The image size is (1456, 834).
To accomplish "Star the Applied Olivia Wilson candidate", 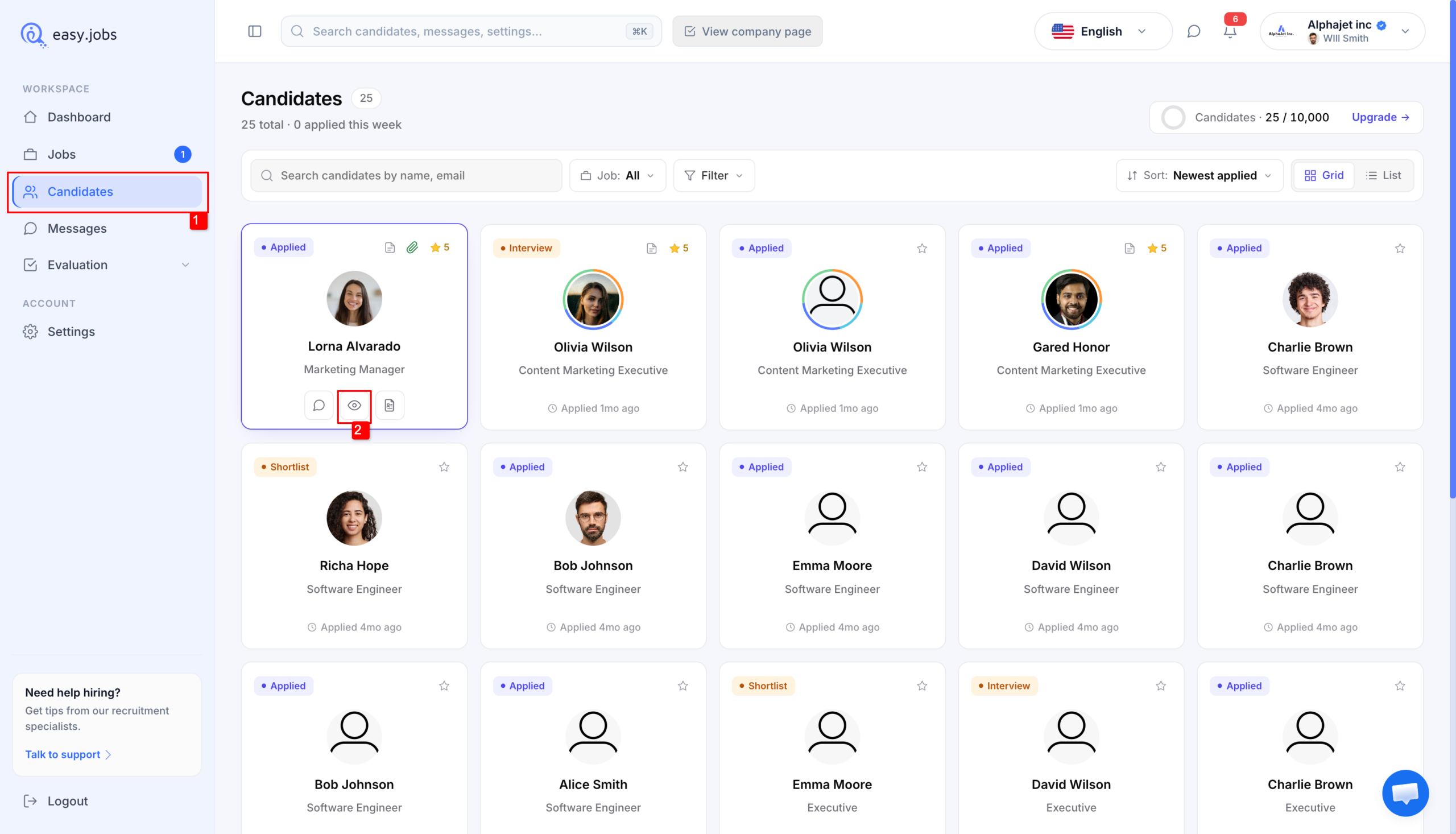I will click(922, 248).
